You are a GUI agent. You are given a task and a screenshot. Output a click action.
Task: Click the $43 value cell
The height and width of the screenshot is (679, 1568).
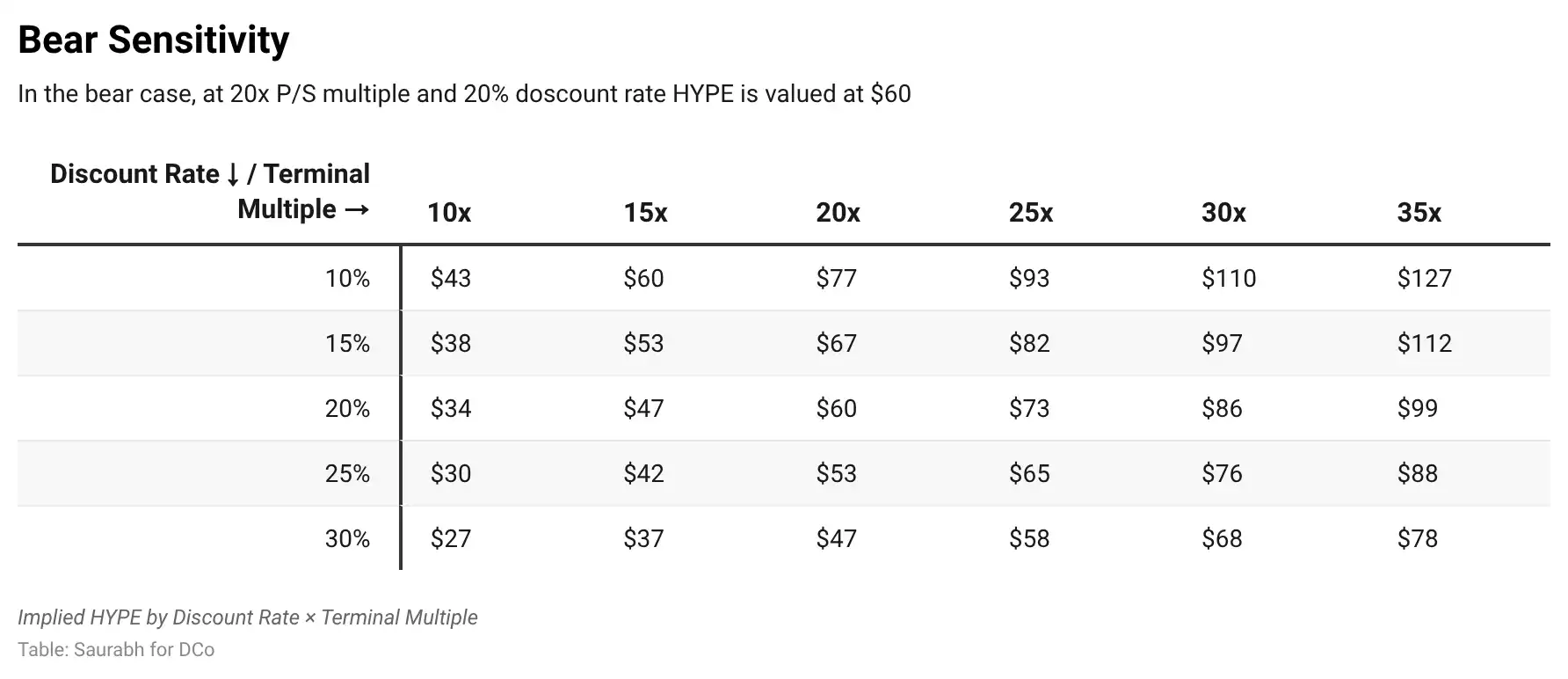pos(451,279)
